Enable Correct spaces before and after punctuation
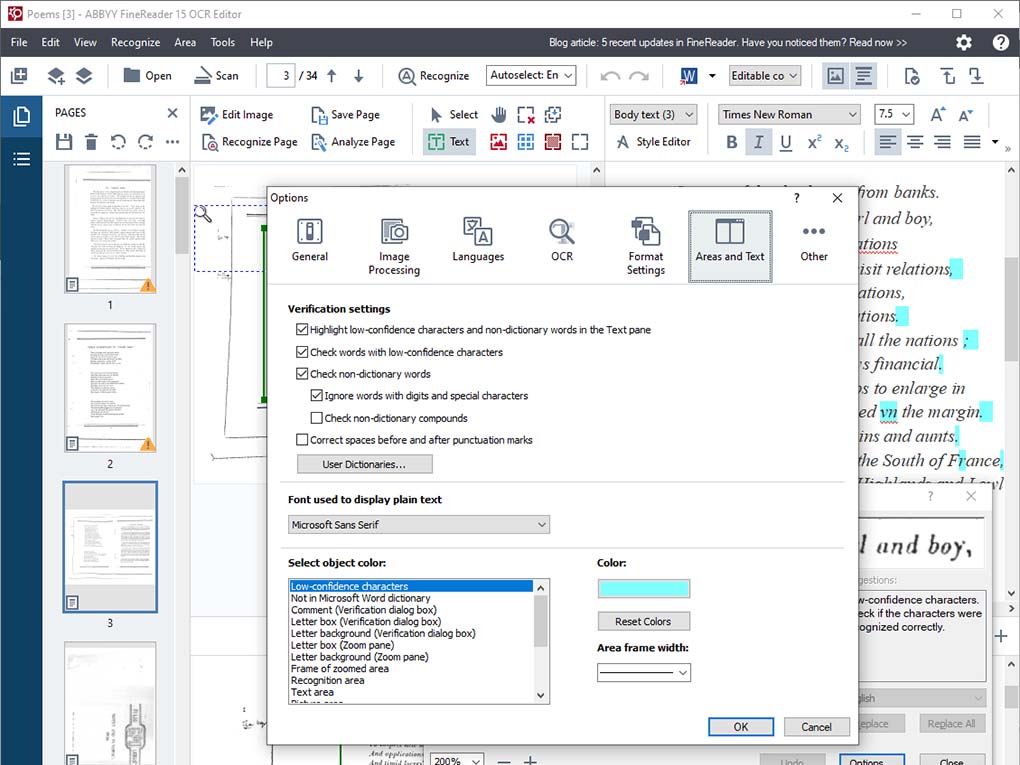Screen dimensions: 1020x765 (302, 440)
